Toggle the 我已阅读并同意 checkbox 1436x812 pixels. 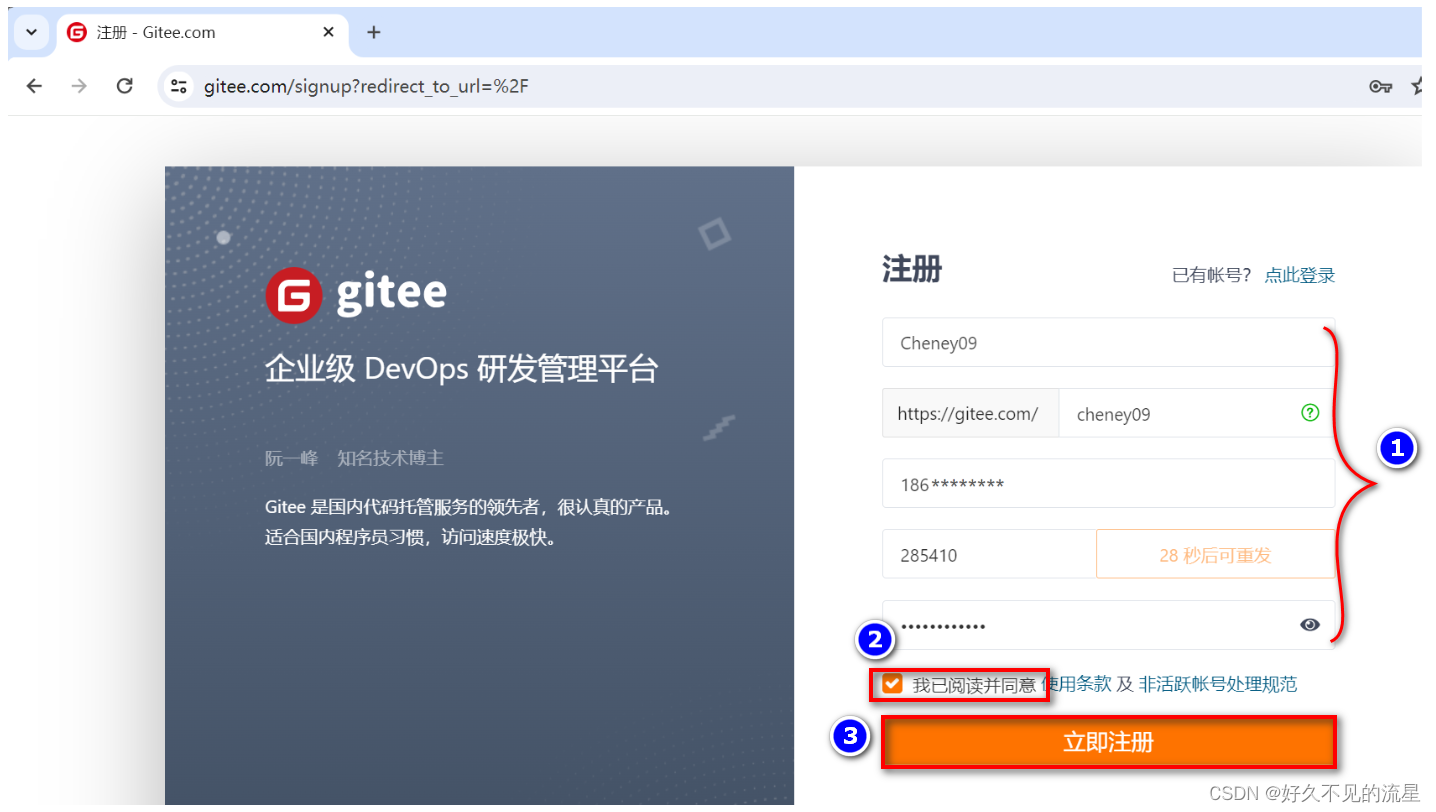pyautogui.click(x=892, y=684)
